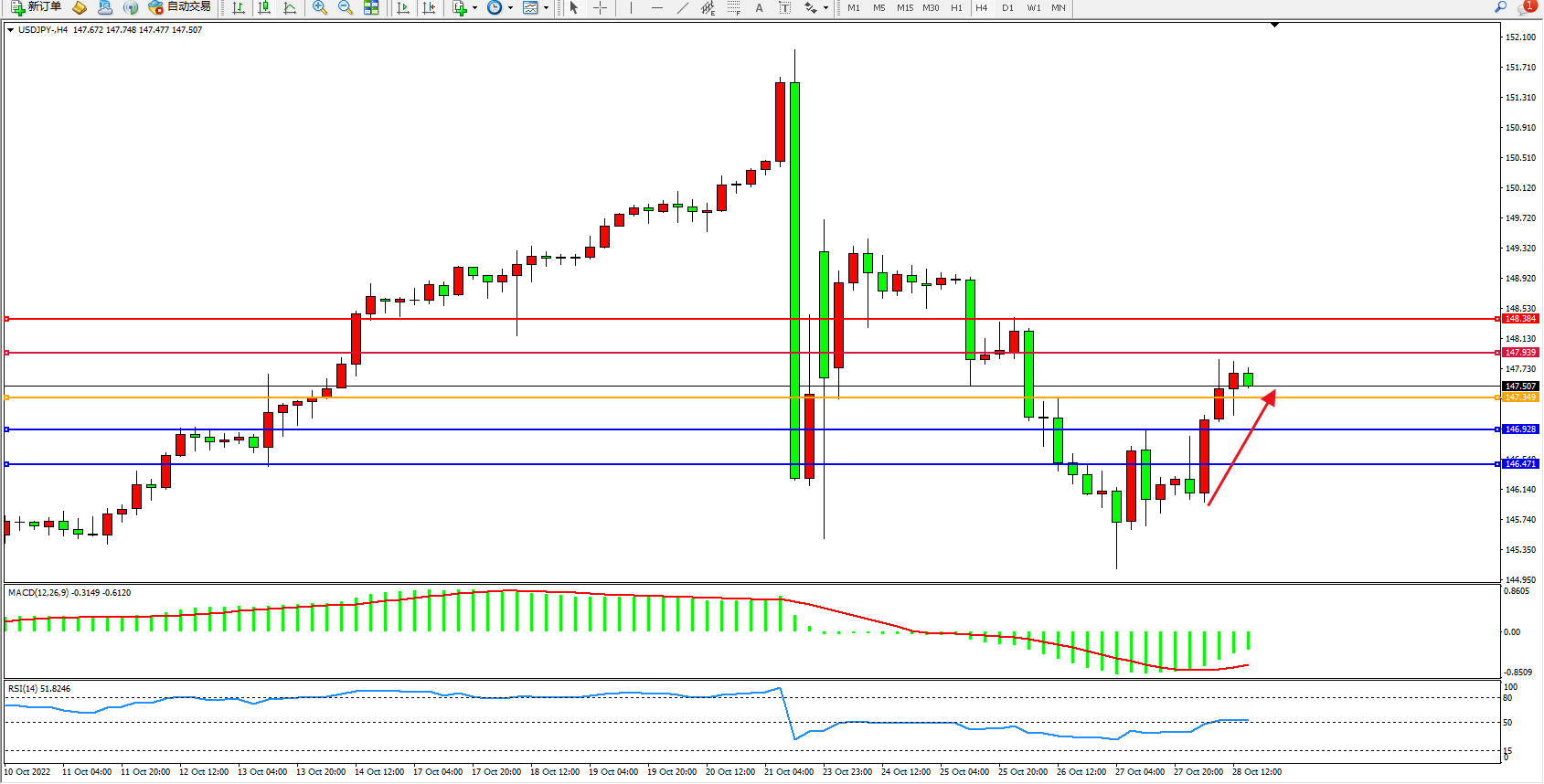Select the trendline drawing tool
Screen dimensions: 1544x784
coord(683,7)
